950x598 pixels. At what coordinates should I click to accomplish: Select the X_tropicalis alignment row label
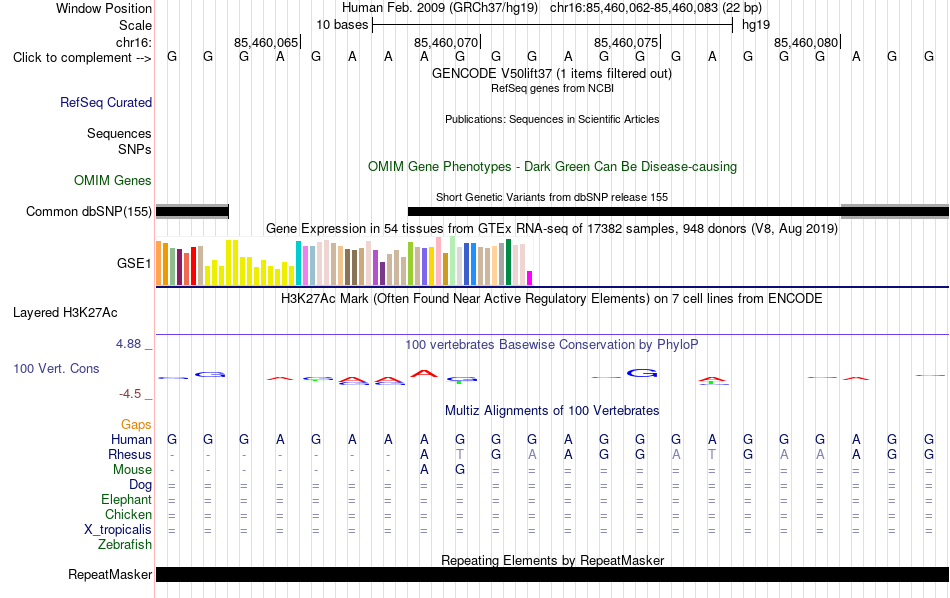[x=118, y=530]
